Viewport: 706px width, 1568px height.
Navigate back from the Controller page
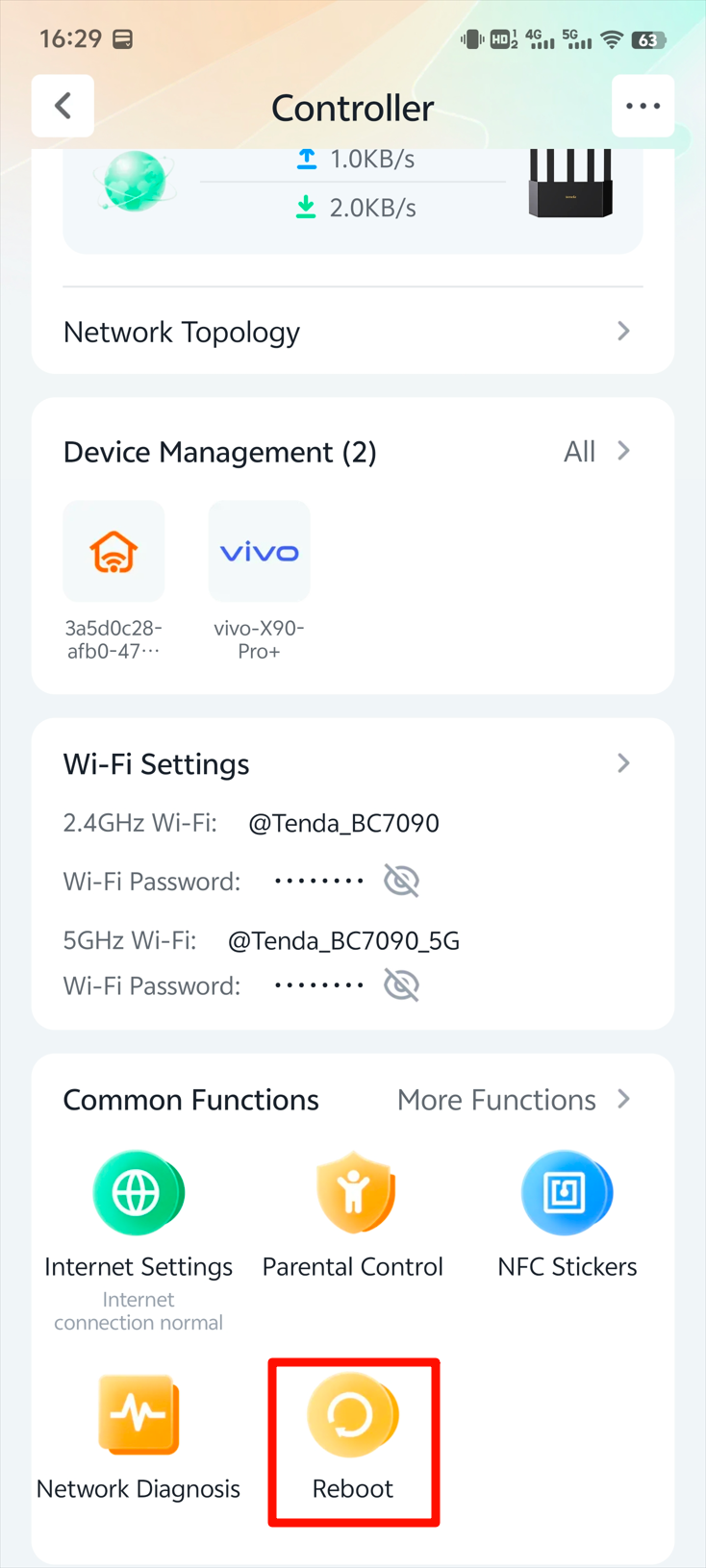63,106
